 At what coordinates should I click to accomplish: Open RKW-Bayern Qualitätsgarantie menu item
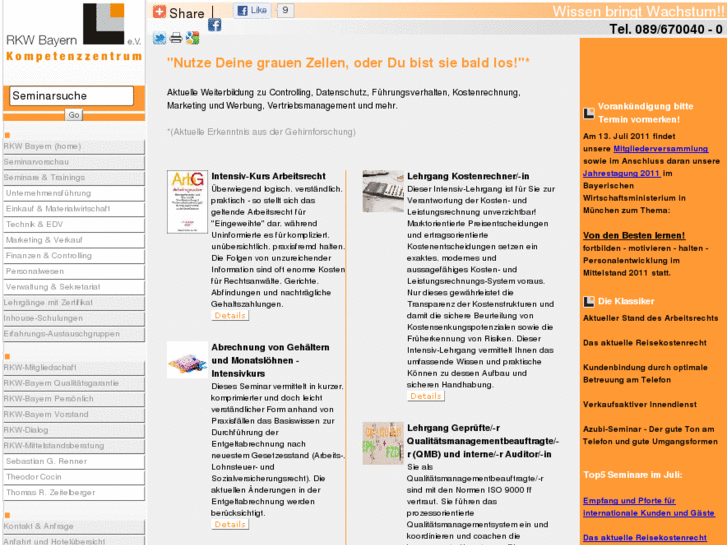pyautogui.click(x=74, y=384)
